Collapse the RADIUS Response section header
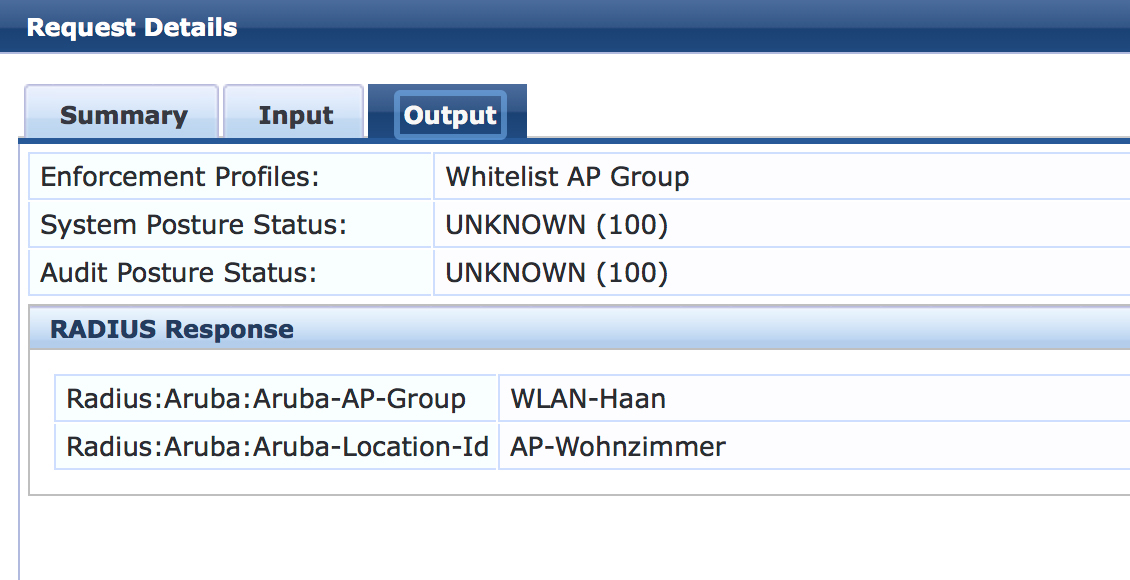Screen dimensions: 1130x580 [x=172, y=329]
